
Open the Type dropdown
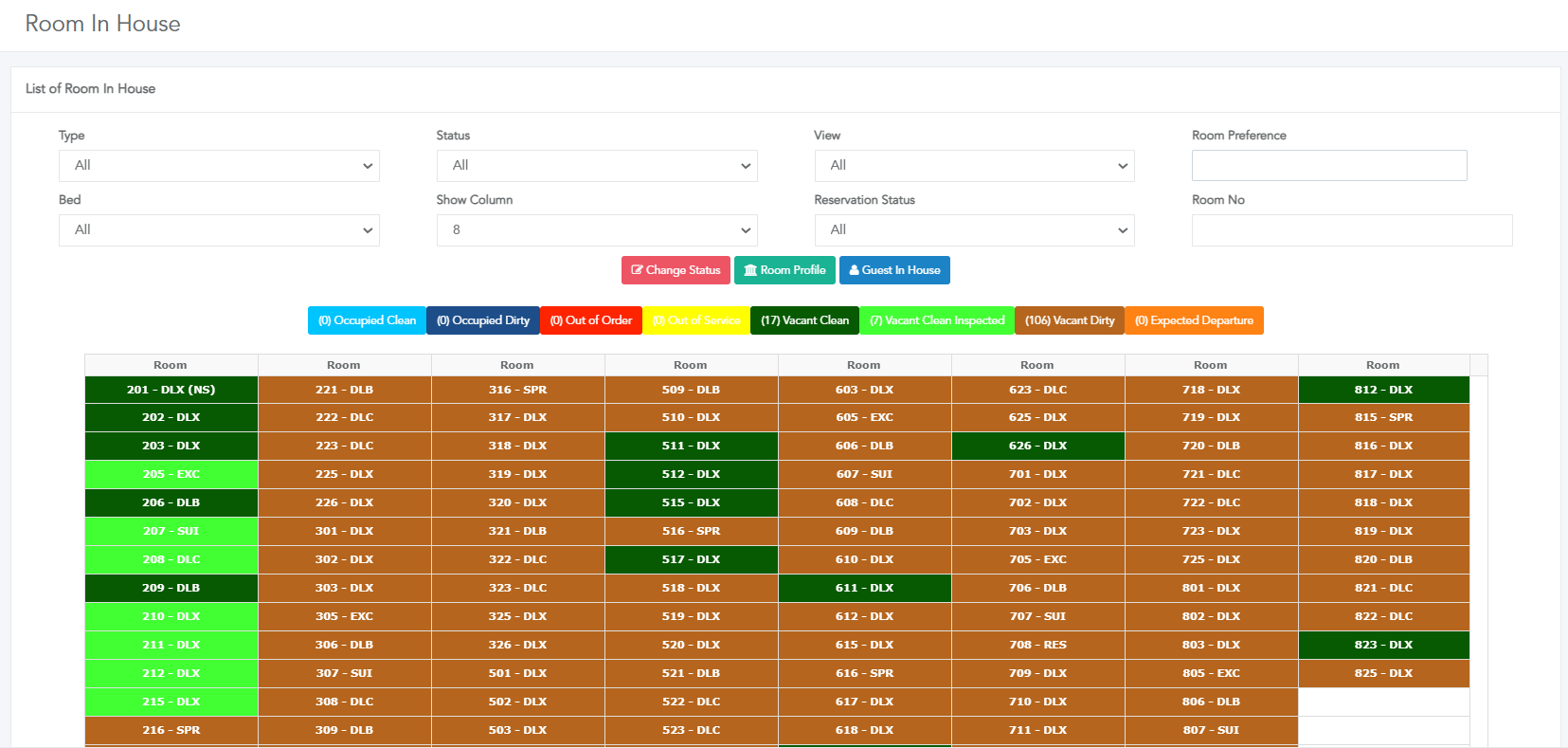click(219, 166)
